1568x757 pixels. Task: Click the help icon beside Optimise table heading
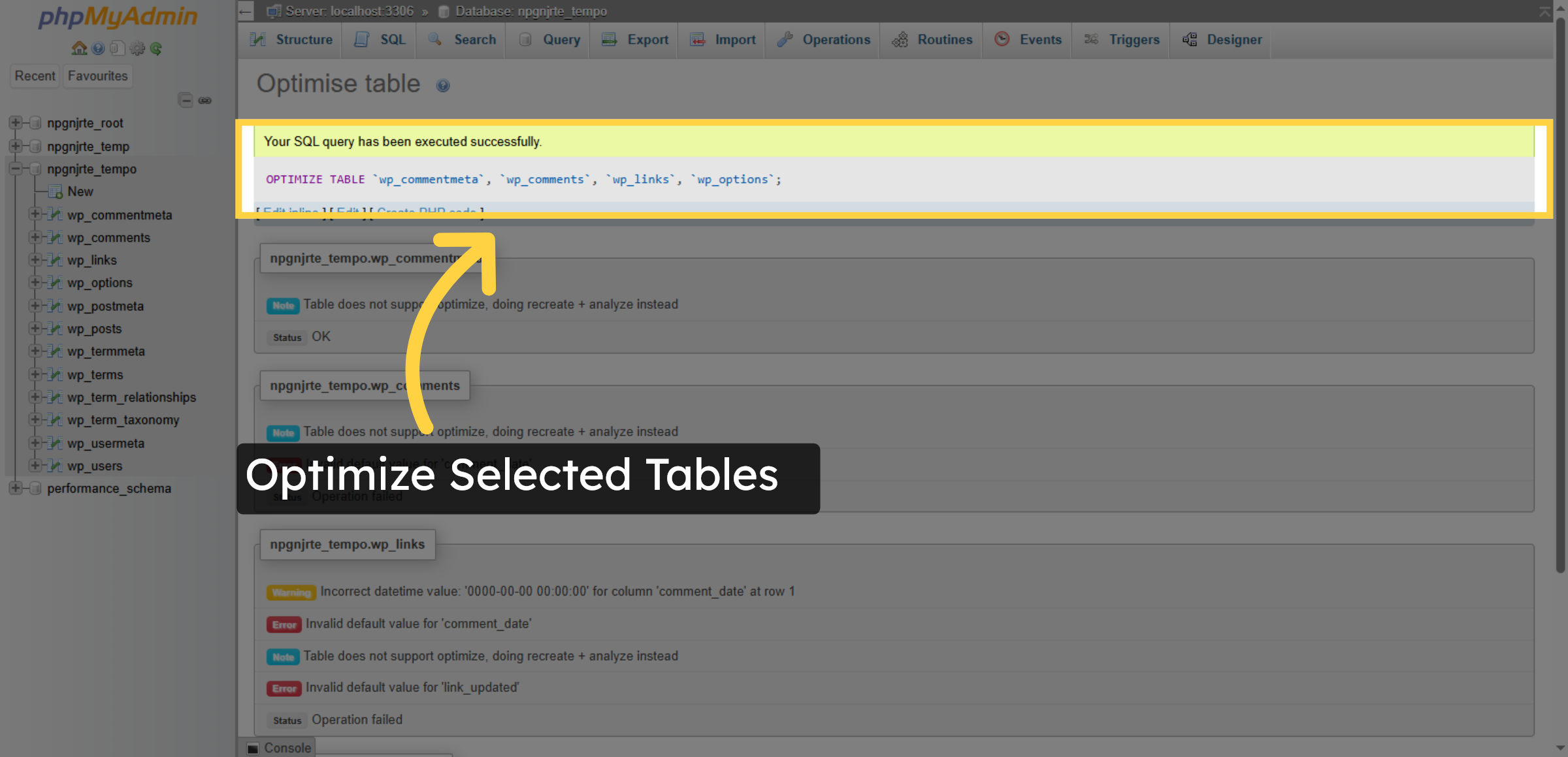click(444, 85)
